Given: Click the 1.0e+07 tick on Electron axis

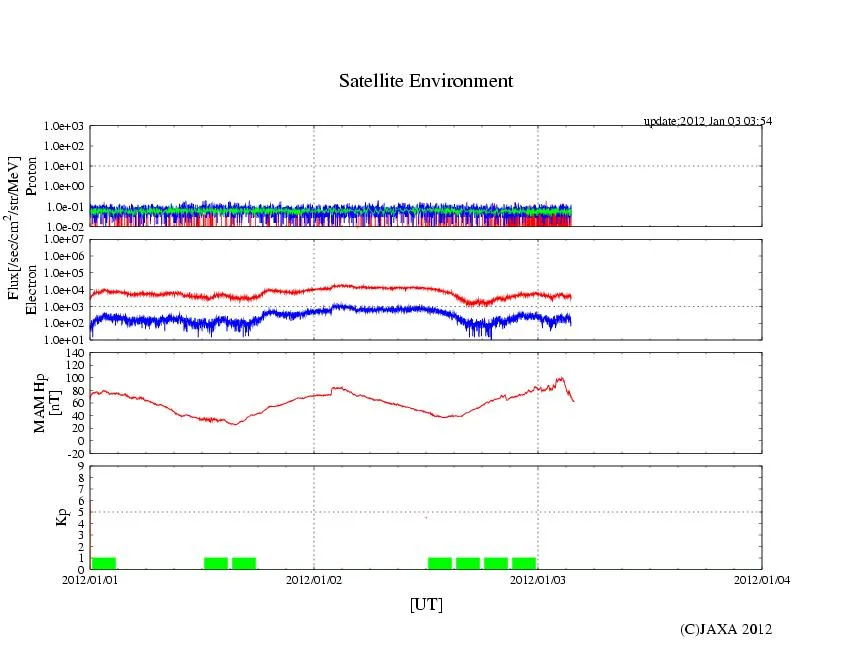Looking at the screenshot, I should point(62,240).
